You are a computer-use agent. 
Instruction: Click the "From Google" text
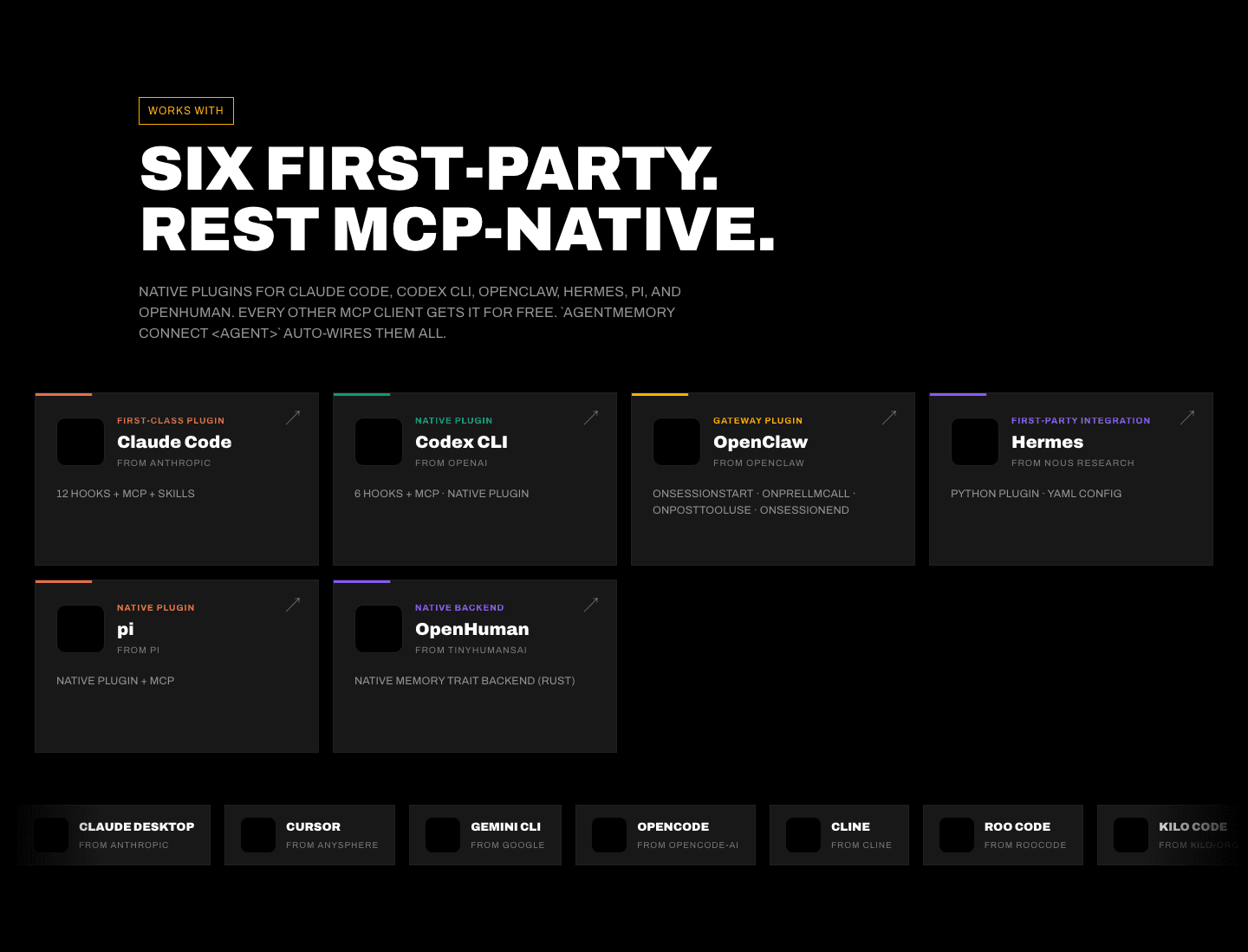tap(508, 845)
